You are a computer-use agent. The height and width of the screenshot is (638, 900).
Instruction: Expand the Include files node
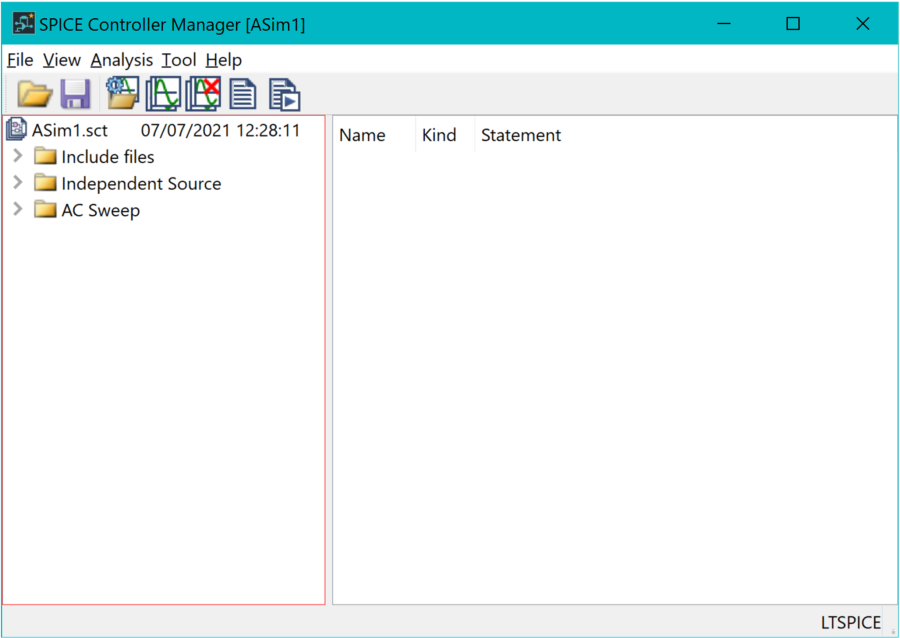point(18,155)
